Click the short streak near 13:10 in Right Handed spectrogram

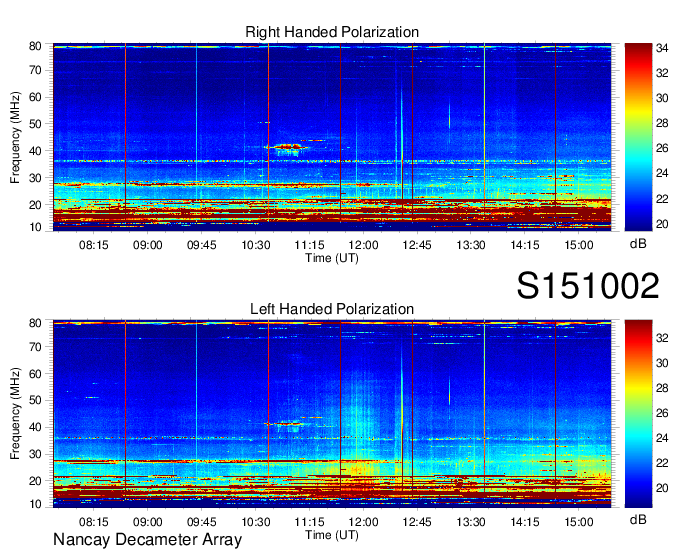coord(449,114)
